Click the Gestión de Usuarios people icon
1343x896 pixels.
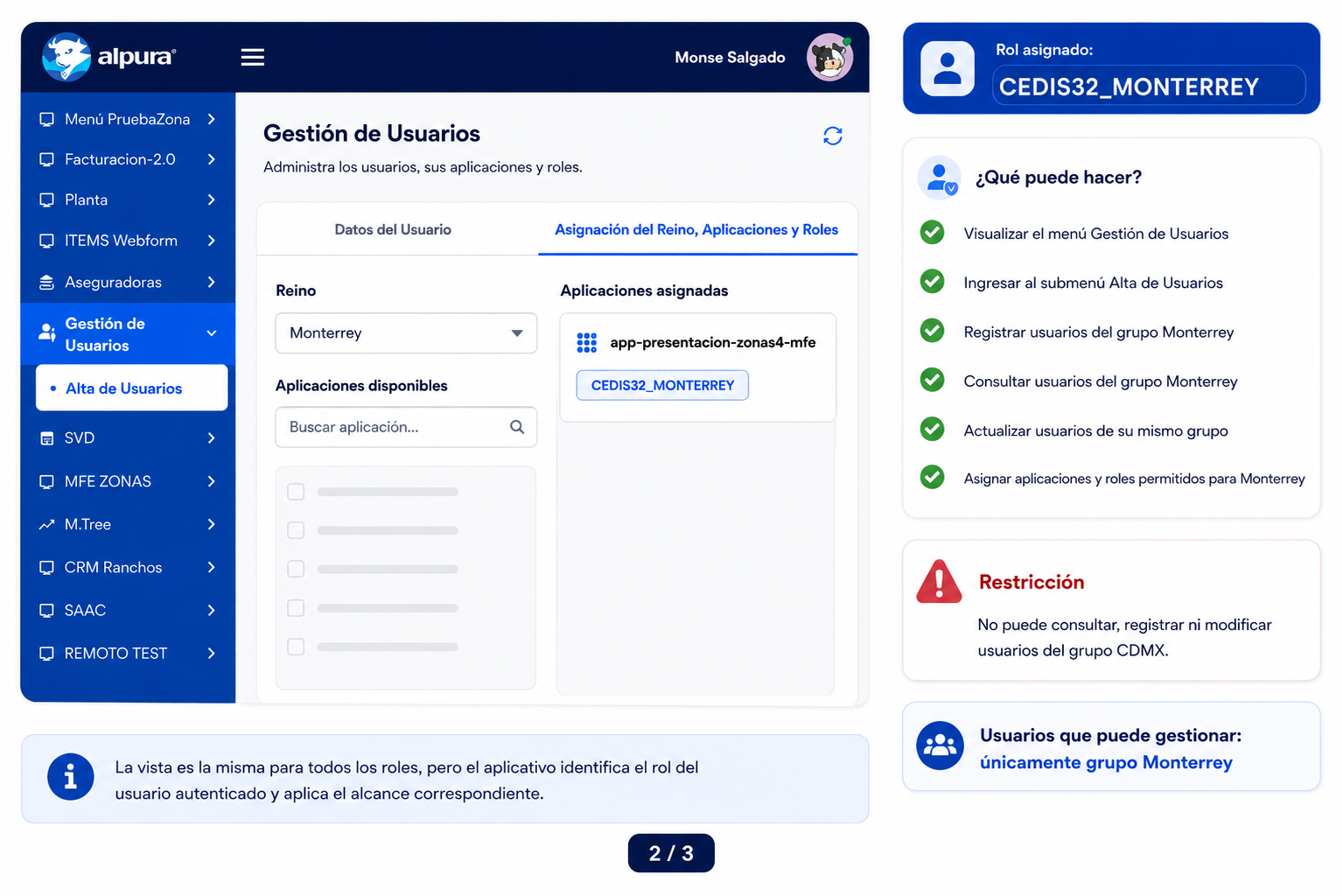[x=47, y=332]
